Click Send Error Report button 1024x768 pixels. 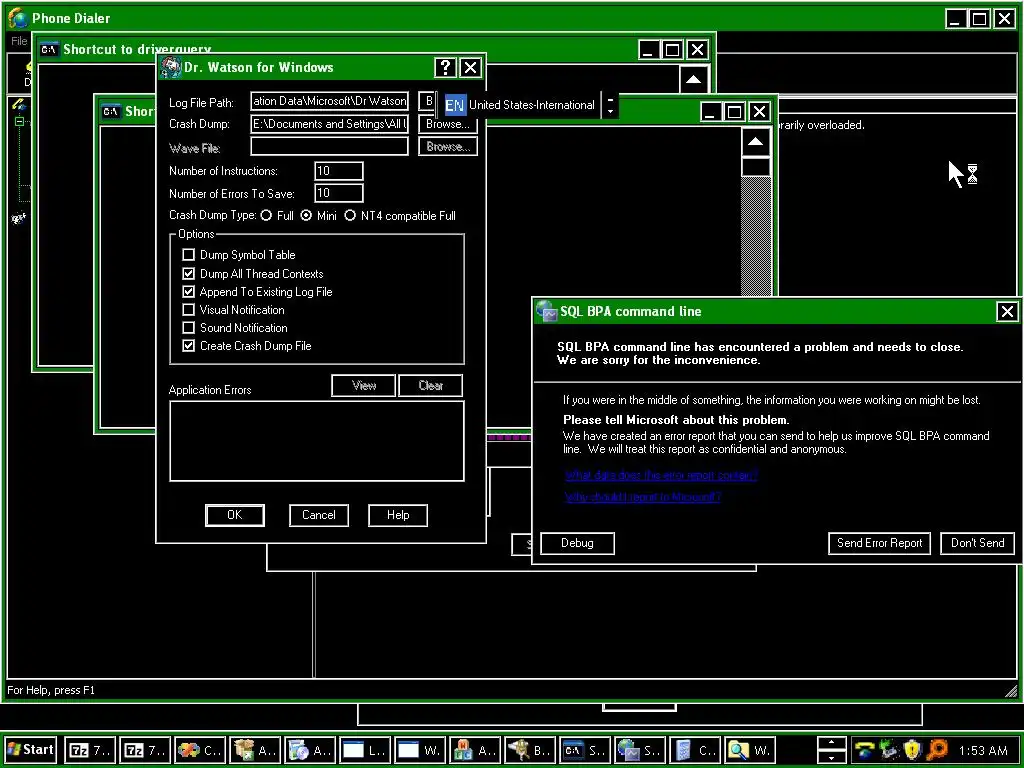[x=880, y=543]
